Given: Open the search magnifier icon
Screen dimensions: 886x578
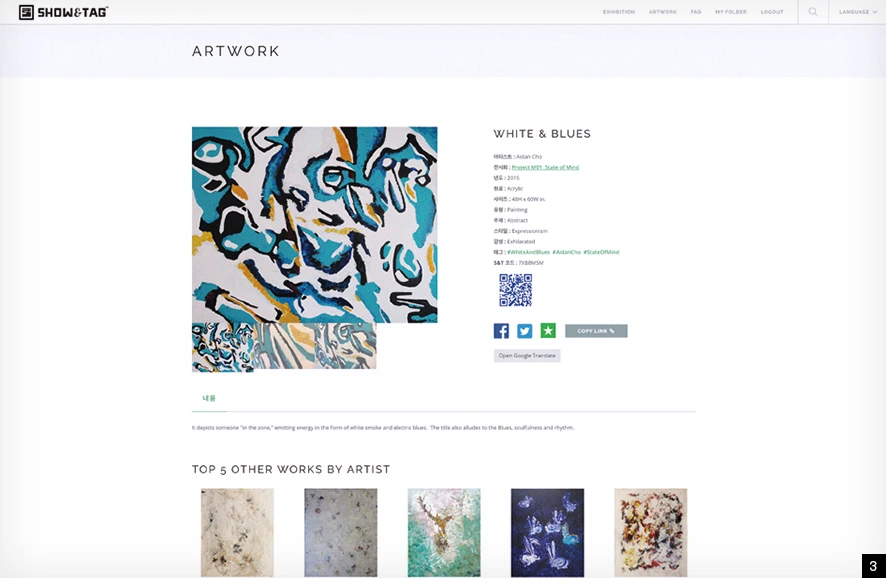Looking at the screenshot, I should coord(813,12).
